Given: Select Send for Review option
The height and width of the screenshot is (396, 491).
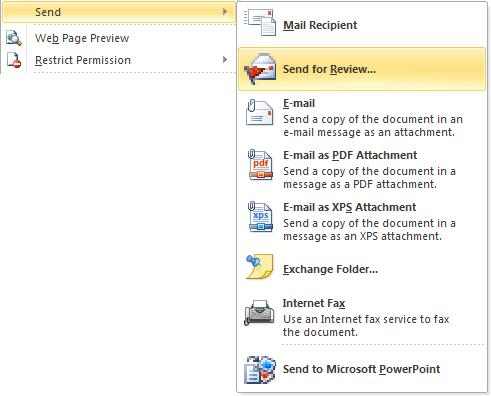Looking at the screenshot, I should (362, 69).
